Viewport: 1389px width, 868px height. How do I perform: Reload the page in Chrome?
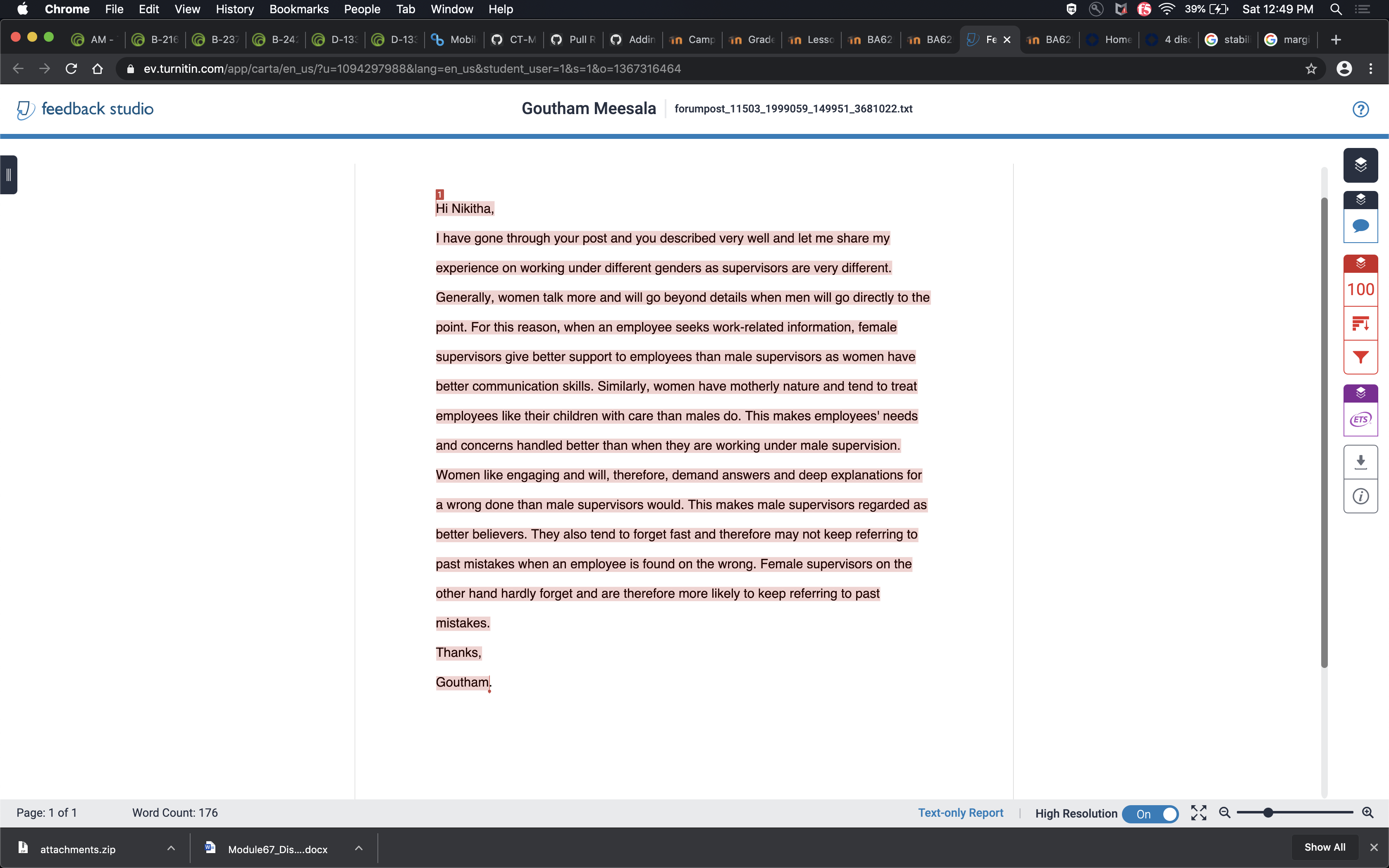71,69
